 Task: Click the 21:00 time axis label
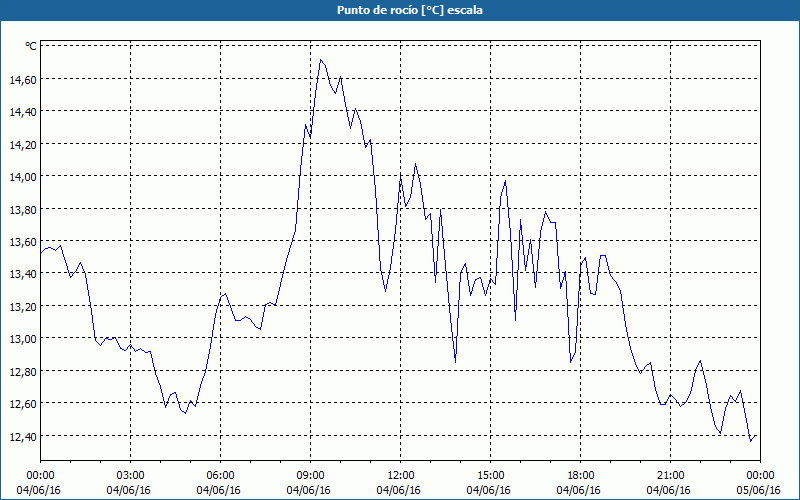tap(670, 476)
